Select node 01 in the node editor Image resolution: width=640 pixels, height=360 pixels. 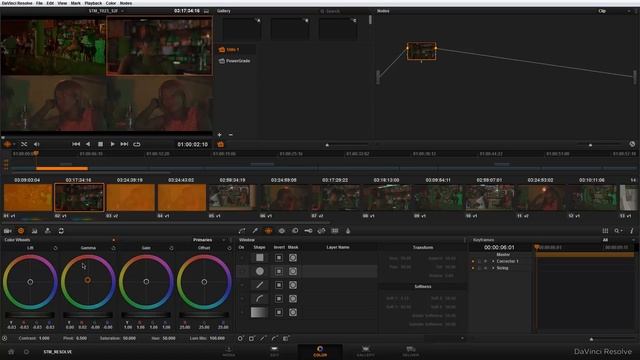coord(421,51)
